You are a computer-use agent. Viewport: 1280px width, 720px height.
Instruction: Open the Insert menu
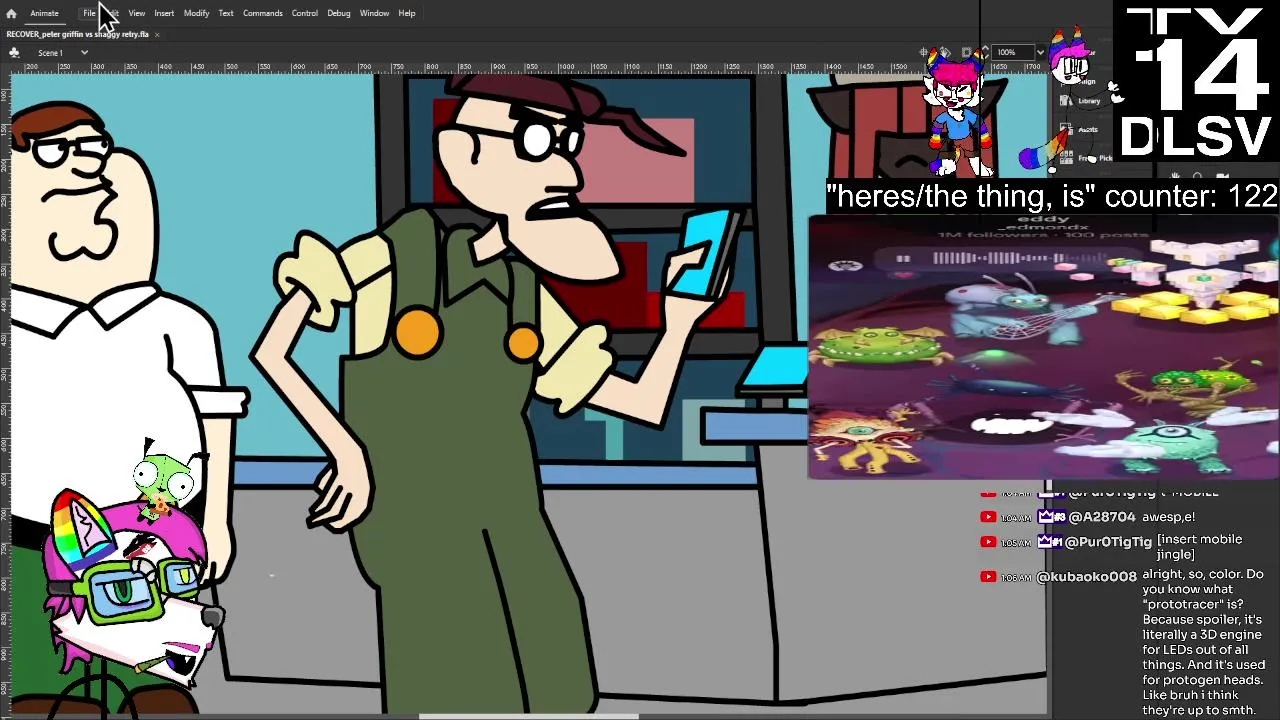click(x=164, y=13)
